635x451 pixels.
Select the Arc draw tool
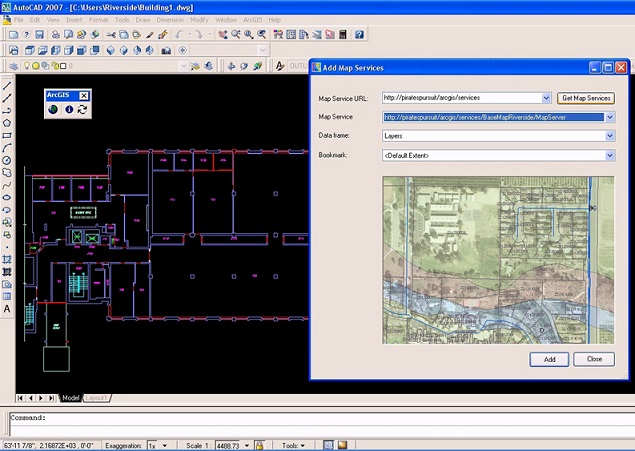7,148
